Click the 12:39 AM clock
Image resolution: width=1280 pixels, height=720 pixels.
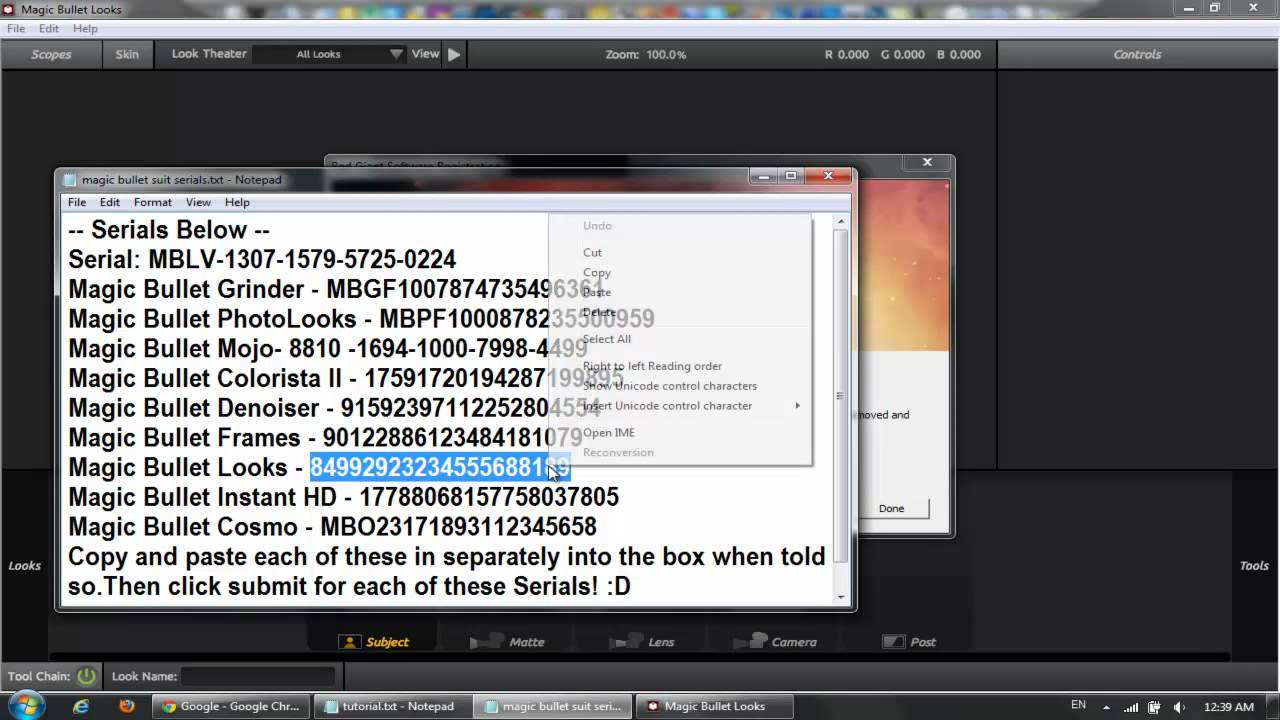(1229, 706)
